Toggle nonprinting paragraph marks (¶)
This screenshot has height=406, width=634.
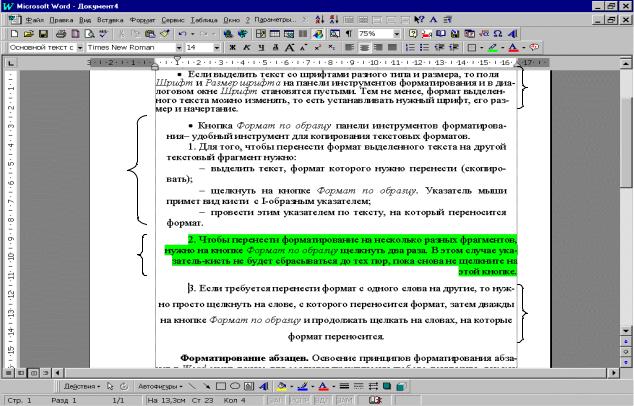(x=348, y=34)
